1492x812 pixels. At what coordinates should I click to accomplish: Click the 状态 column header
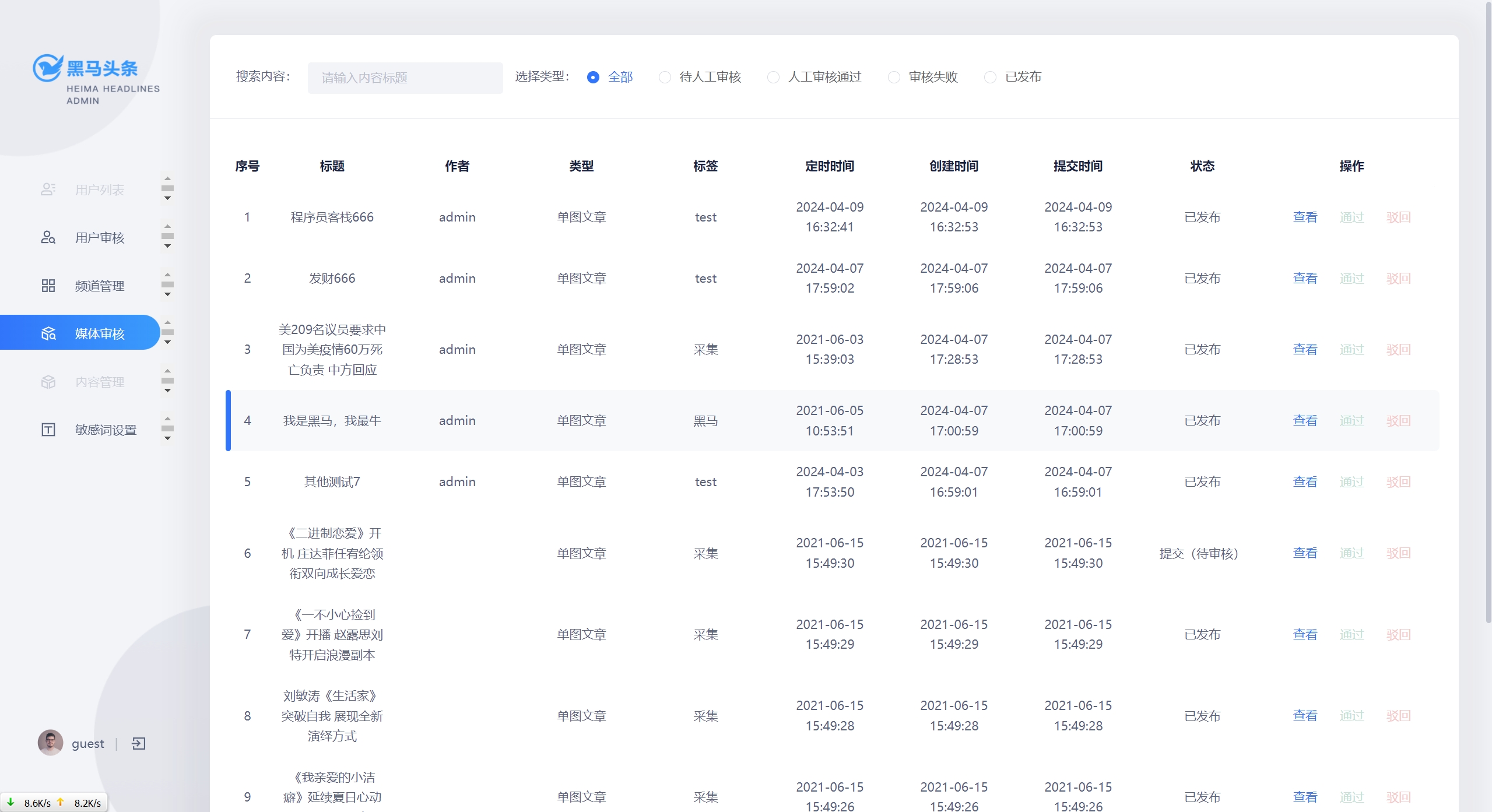coord(1202,166)
